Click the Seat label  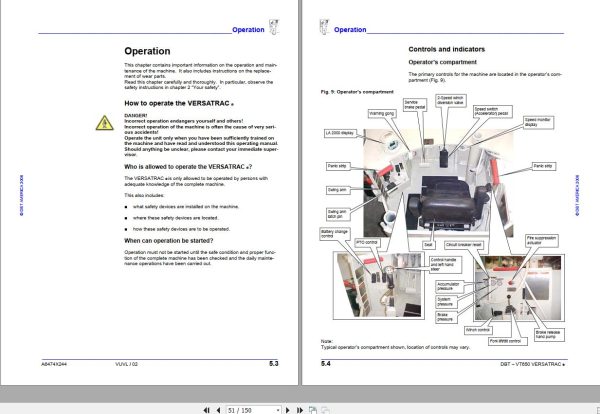pos(428,245)
